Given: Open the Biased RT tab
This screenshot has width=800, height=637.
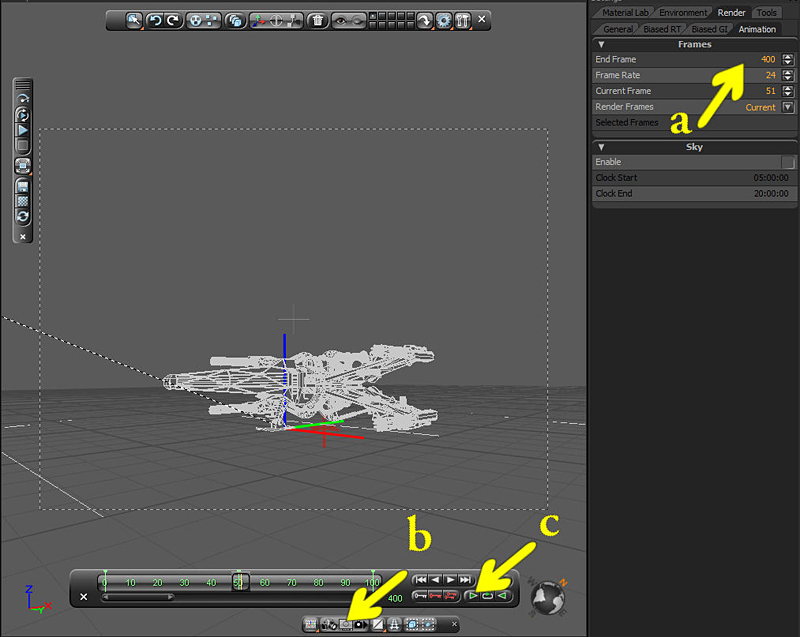Looking at the screenshot, I should 661,29.
